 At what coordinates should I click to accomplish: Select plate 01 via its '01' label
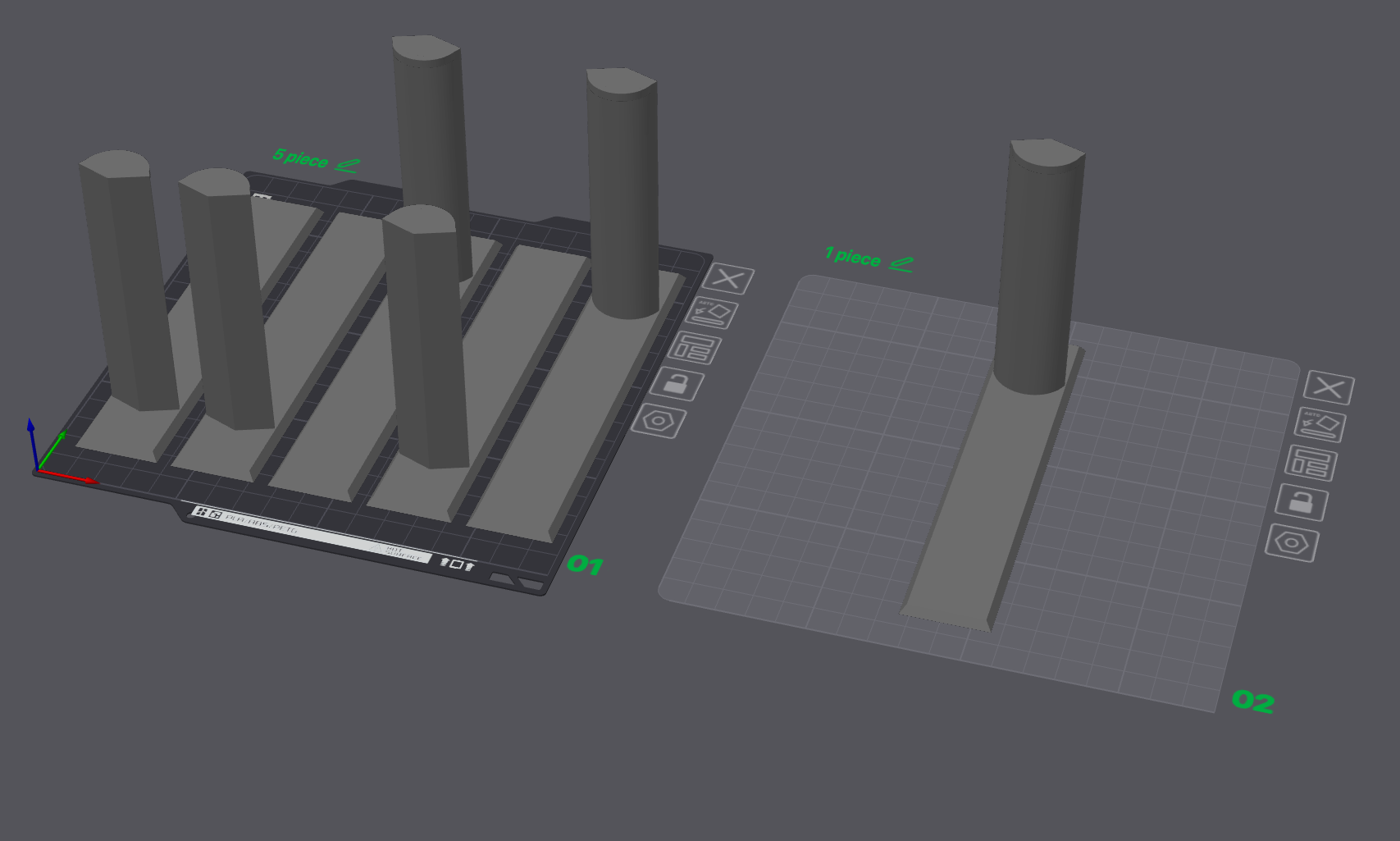pos(586,564)
